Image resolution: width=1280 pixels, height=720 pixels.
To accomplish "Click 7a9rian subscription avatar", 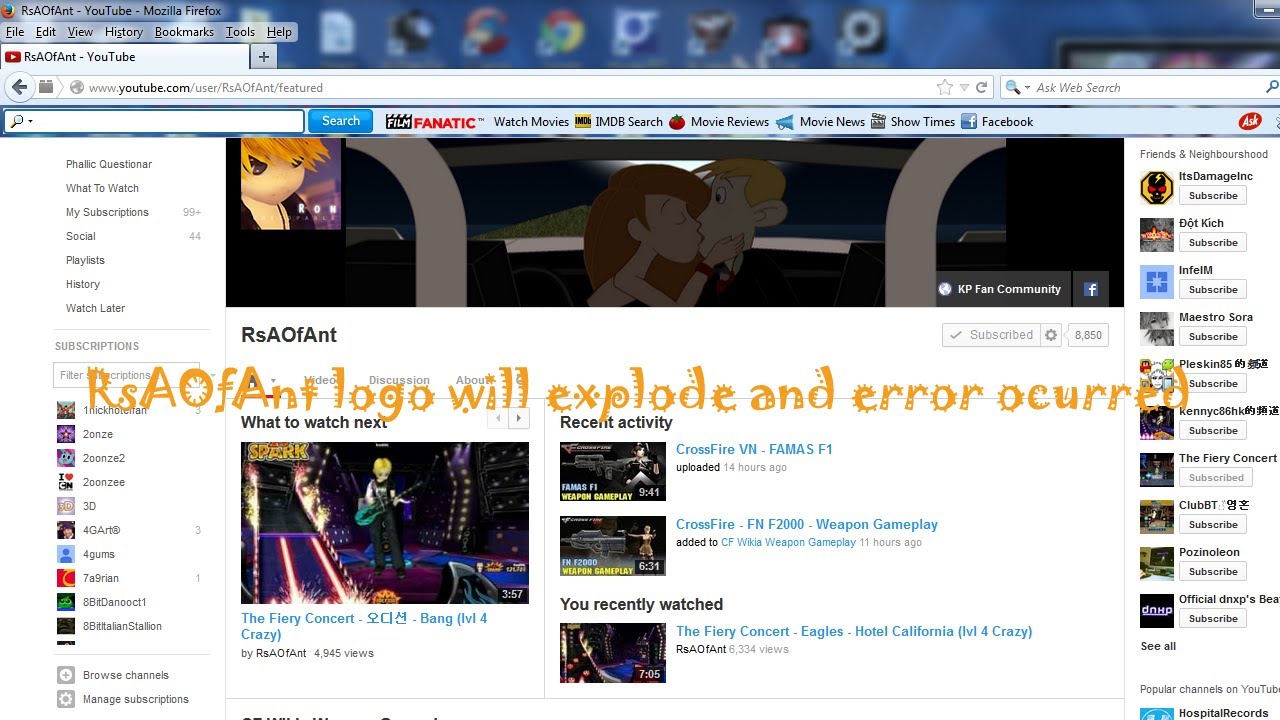I will click(65, 578).
